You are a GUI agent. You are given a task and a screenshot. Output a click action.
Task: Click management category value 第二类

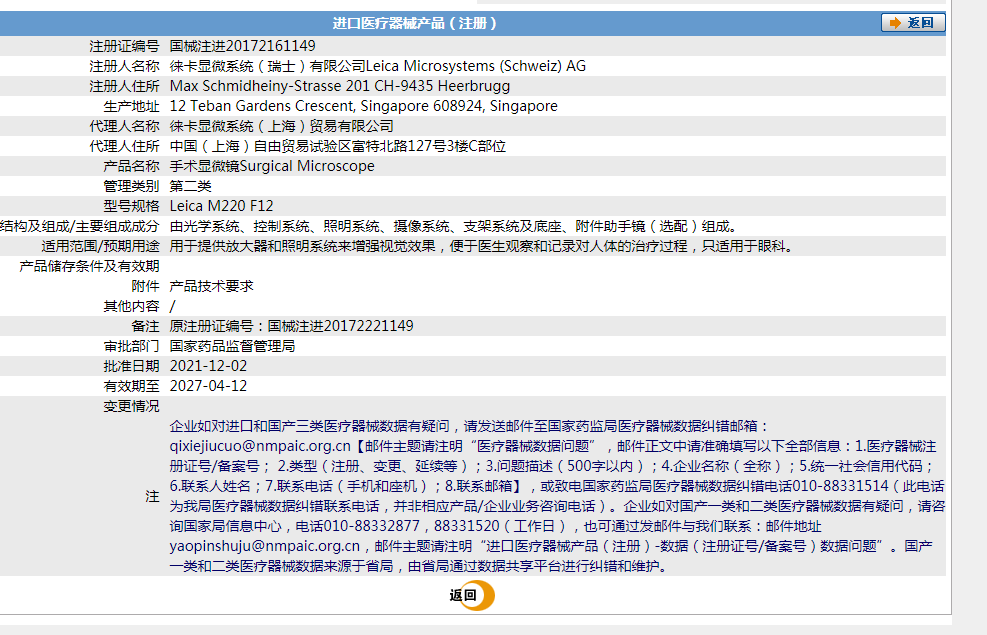point(191,186)
